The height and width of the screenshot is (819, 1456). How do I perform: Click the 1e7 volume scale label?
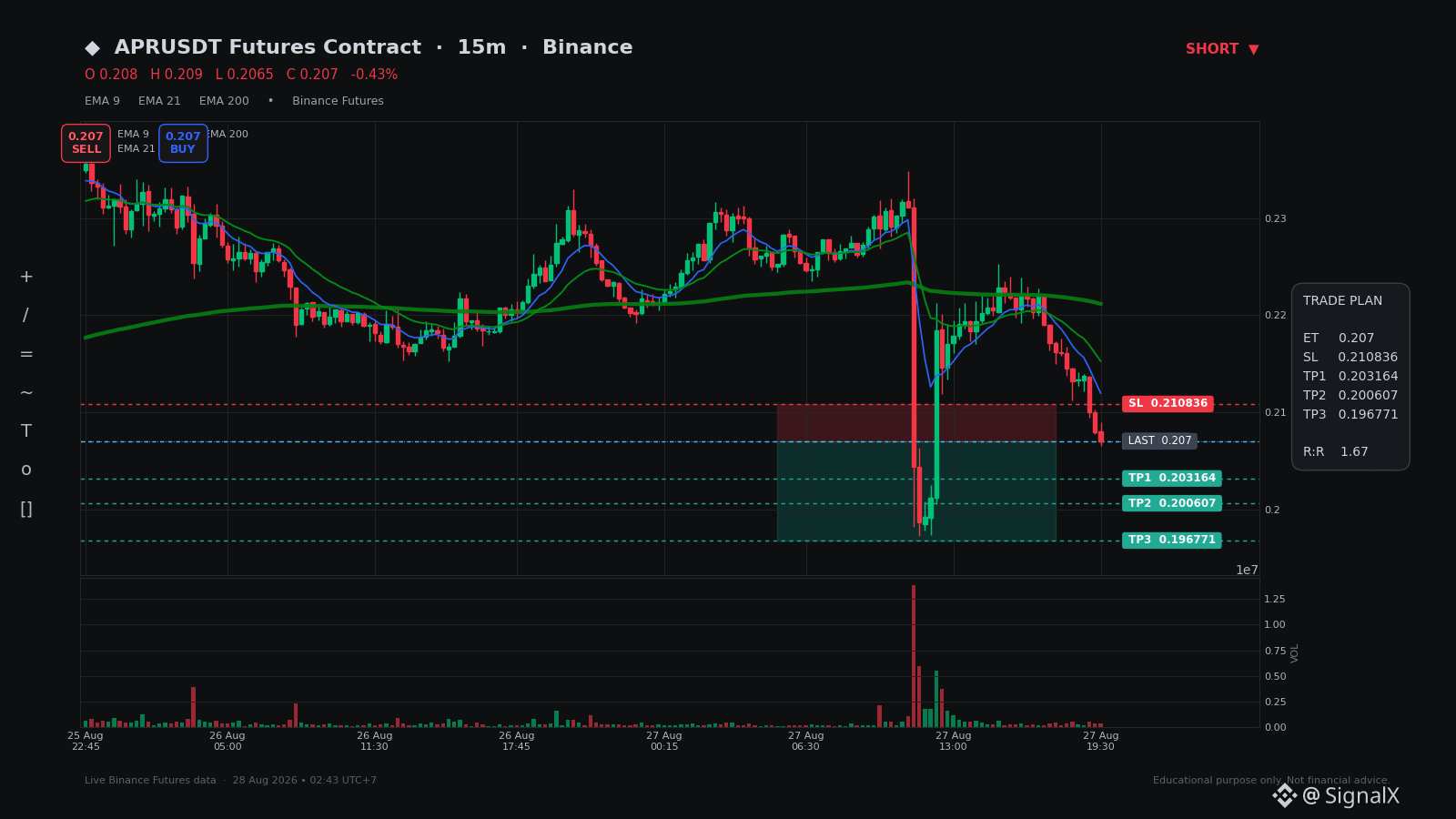tap(1247, 570)
